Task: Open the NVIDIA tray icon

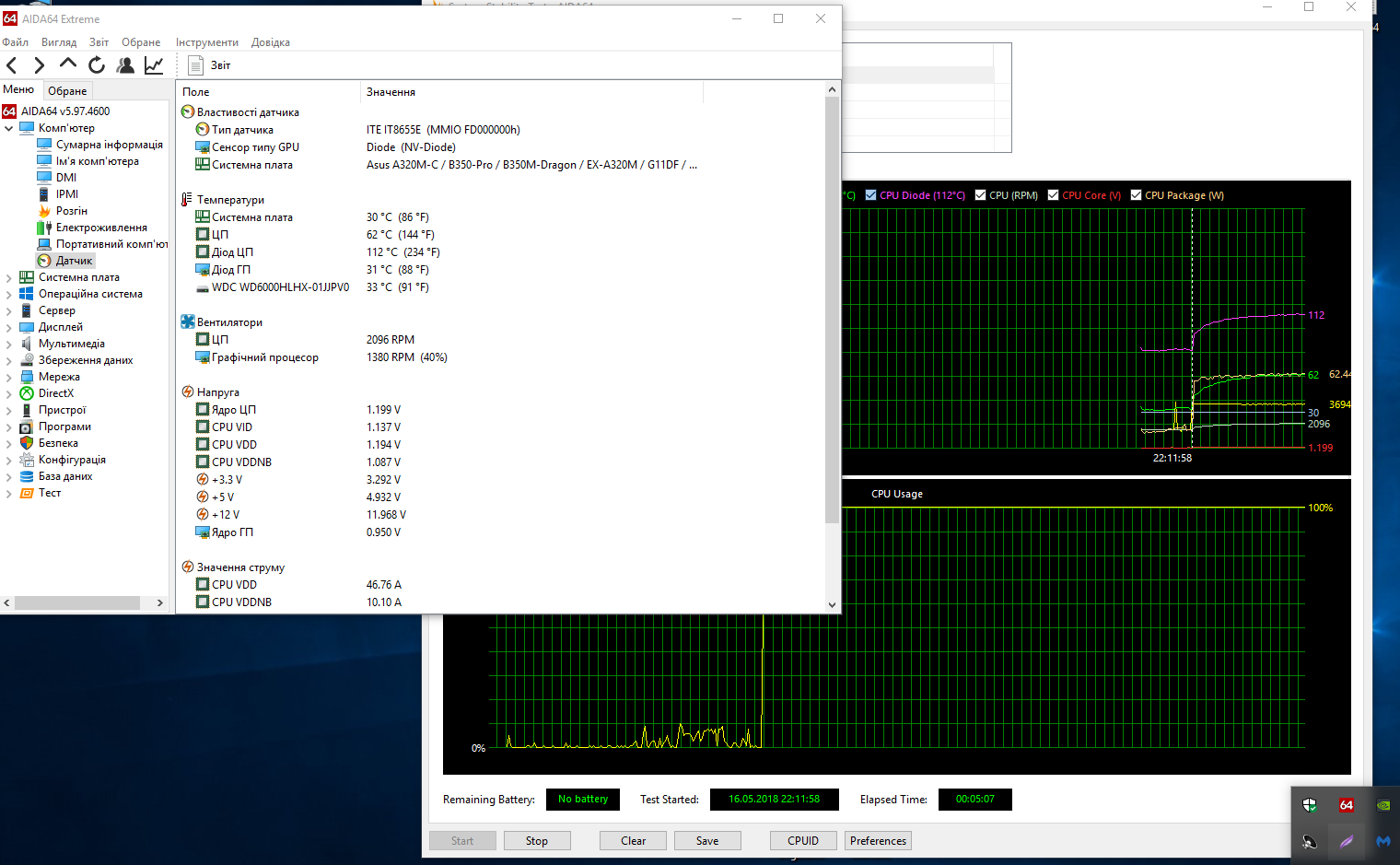Action: (1383, 805)
